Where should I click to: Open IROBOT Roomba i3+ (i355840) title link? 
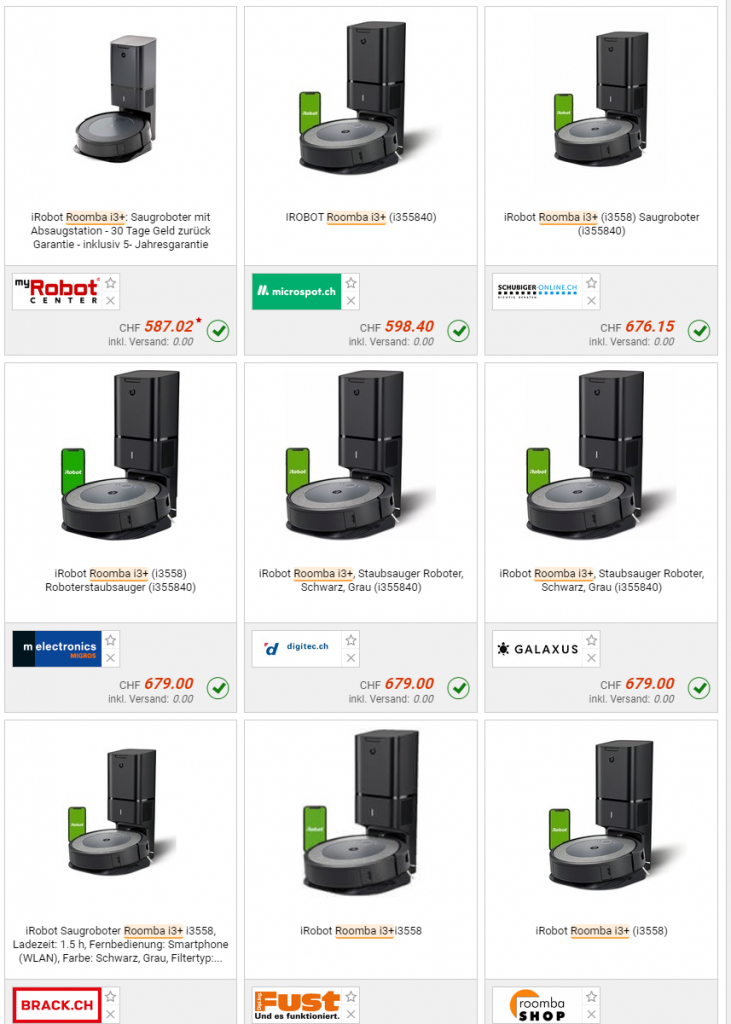pyautogui.click(x=361, y=217)
